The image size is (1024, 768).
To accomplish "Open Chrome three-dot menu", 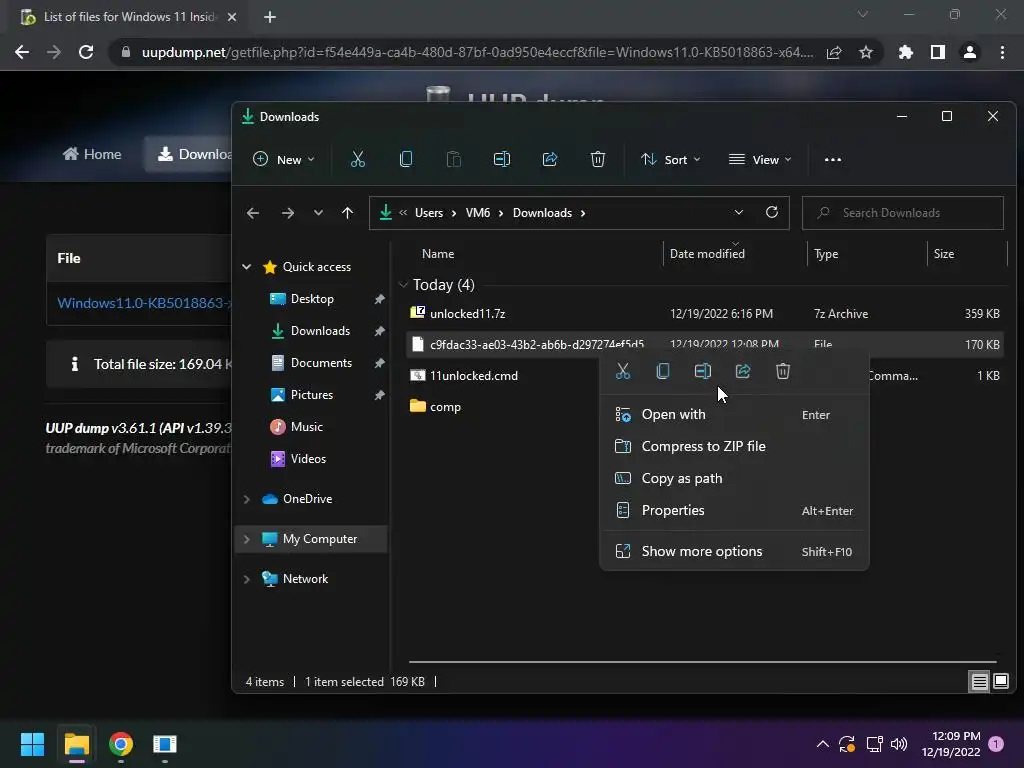I will [x=1002, y=52].
